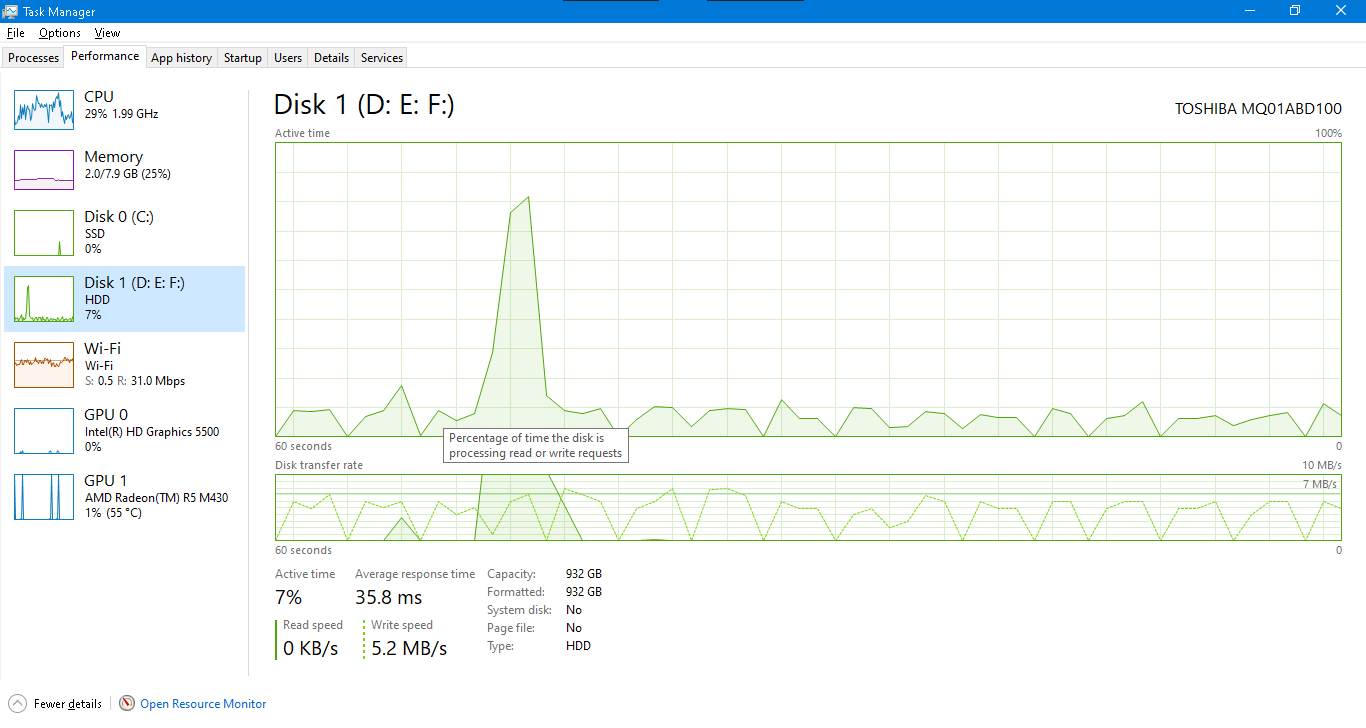
Task: Click the Disk 0 (C:) sidebar label
Action: [119, 216]
